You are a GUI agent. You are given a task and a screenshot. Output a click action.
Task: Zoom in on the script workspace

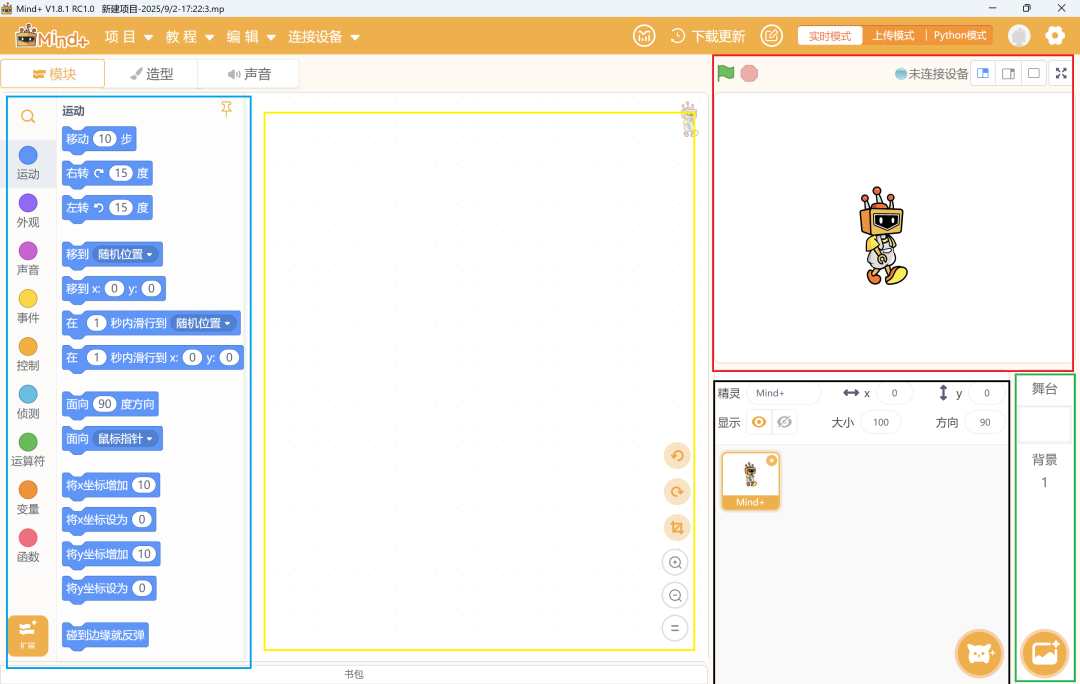676,563
